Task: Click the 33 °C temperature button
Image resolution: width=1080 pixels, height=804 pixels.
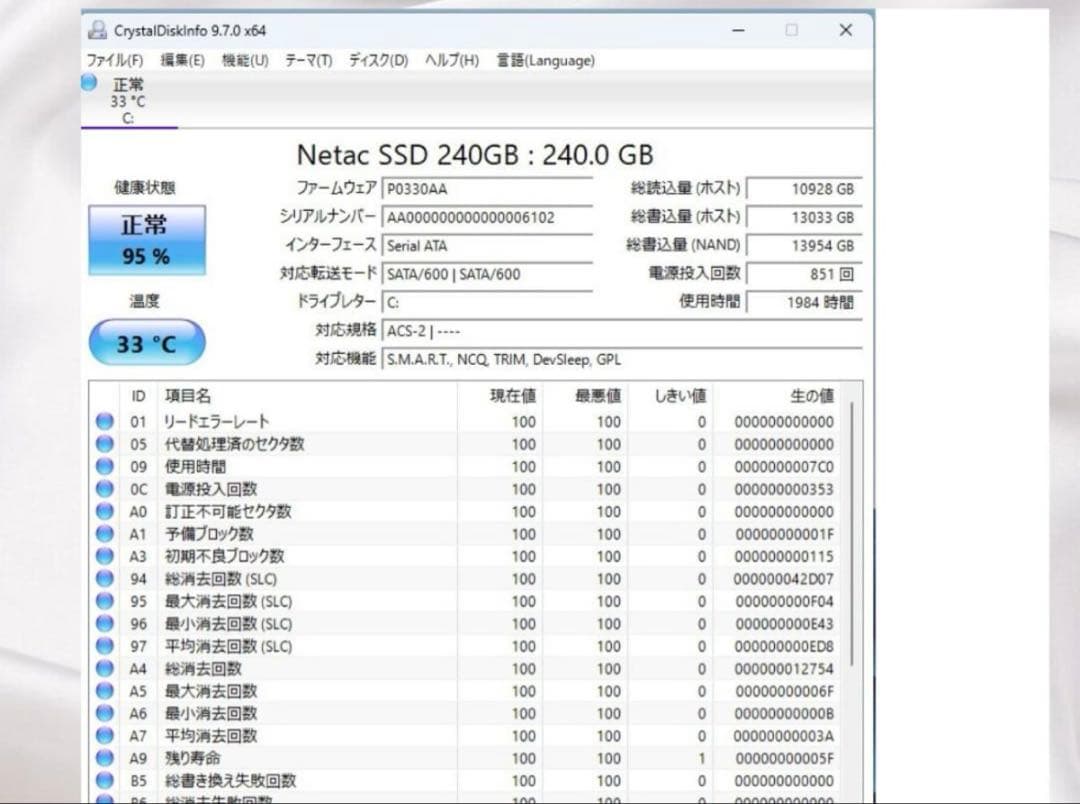Action: [x=146, y=342]
